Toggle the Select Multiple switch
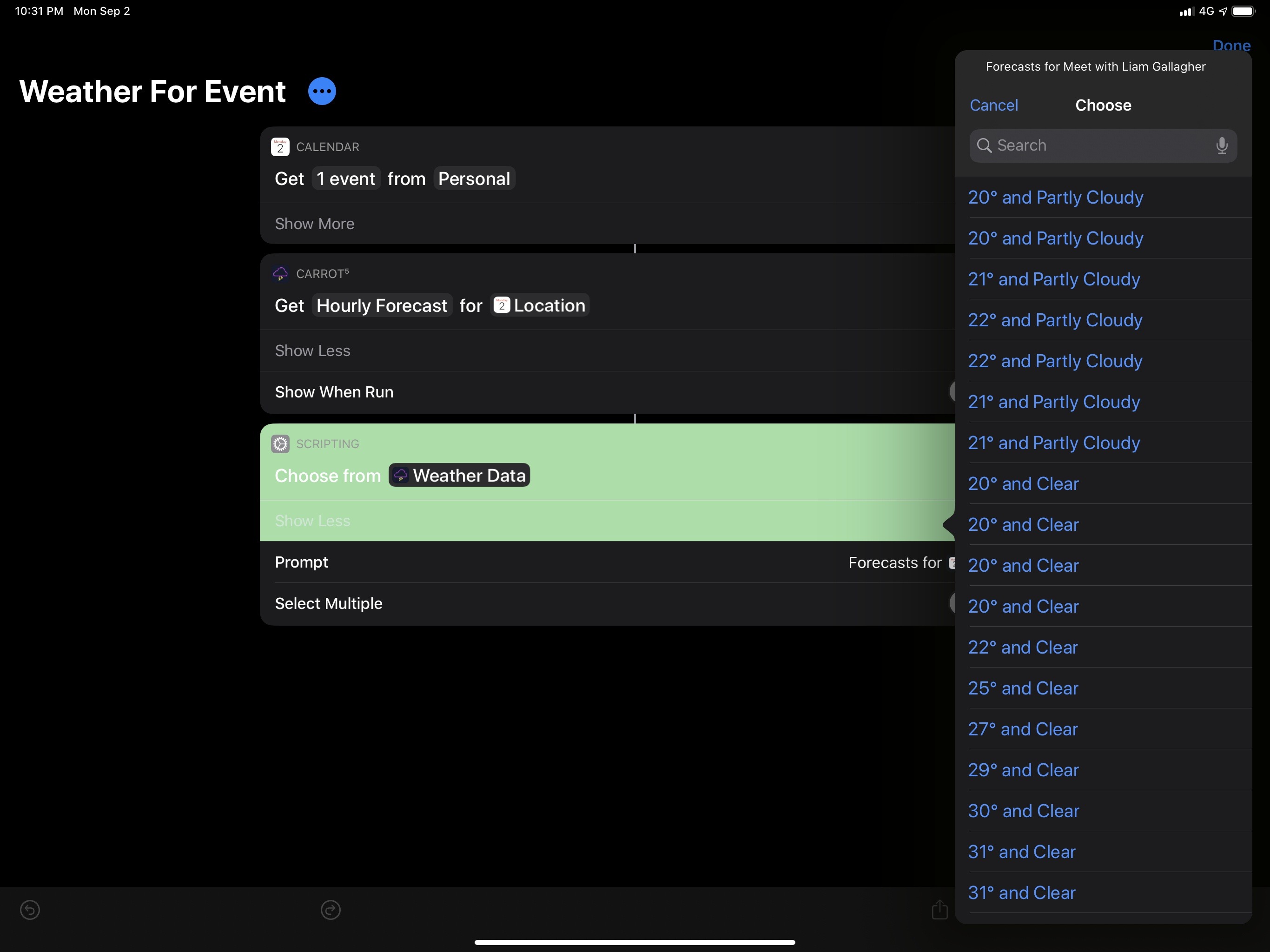1270x952 pixels. [952, 603]
